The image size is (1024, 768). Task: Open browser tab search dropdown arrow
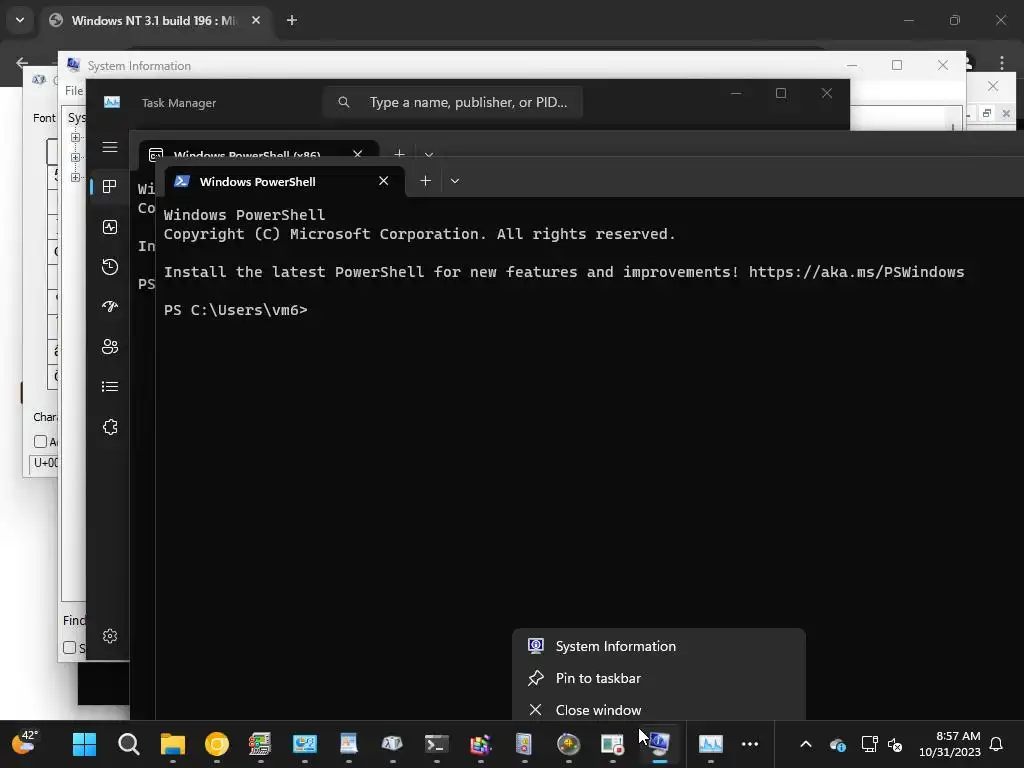coord(20,20)
